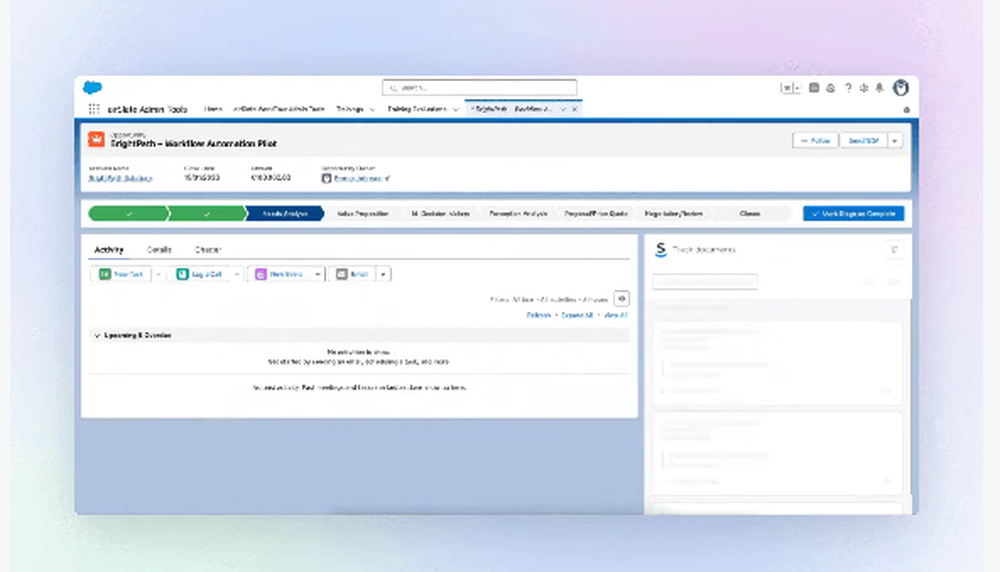Close the BrightPath workspace tab
Screen dimensions: 1000x572
[x=575, y=109]
